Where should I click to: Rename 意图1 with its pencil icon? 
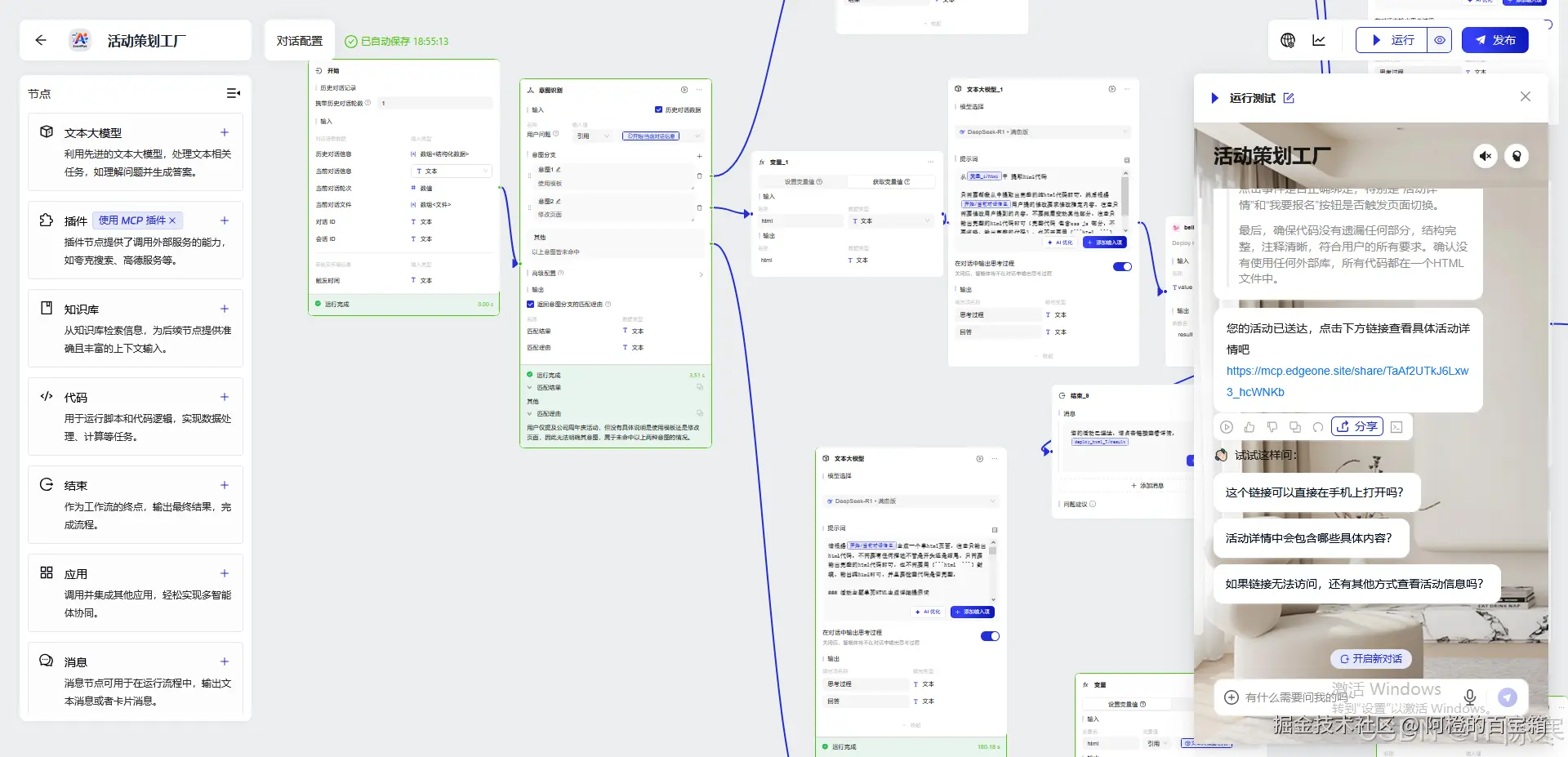pos(559,169)
